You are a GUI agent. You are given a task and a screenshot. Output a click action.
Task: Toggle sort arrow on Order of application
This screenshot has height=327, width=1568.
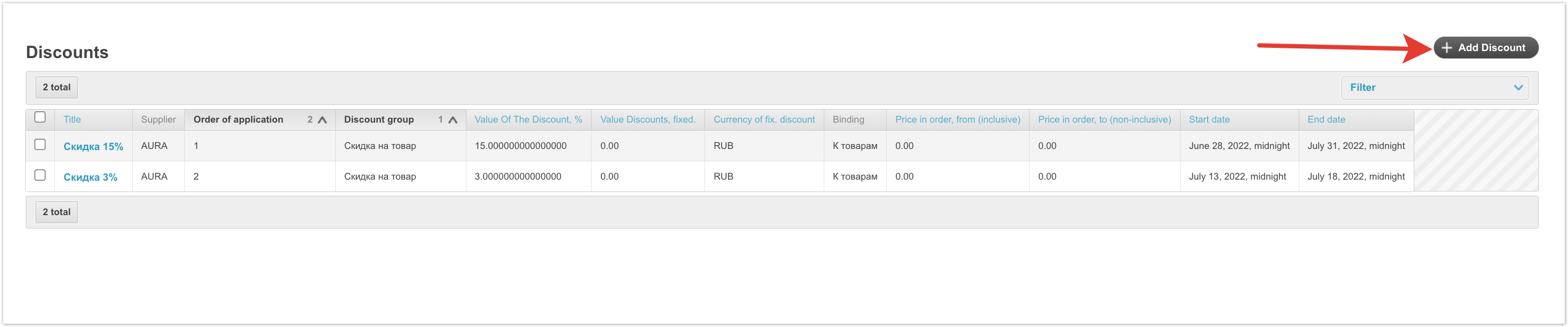tap(322, 120)
